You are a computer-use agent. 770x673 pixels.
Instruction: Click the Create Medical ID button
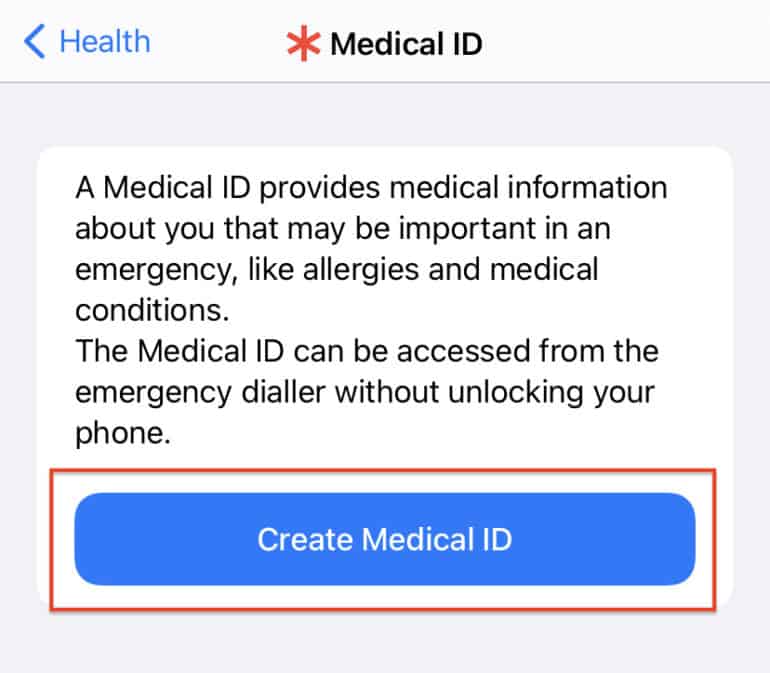[385, 539]
